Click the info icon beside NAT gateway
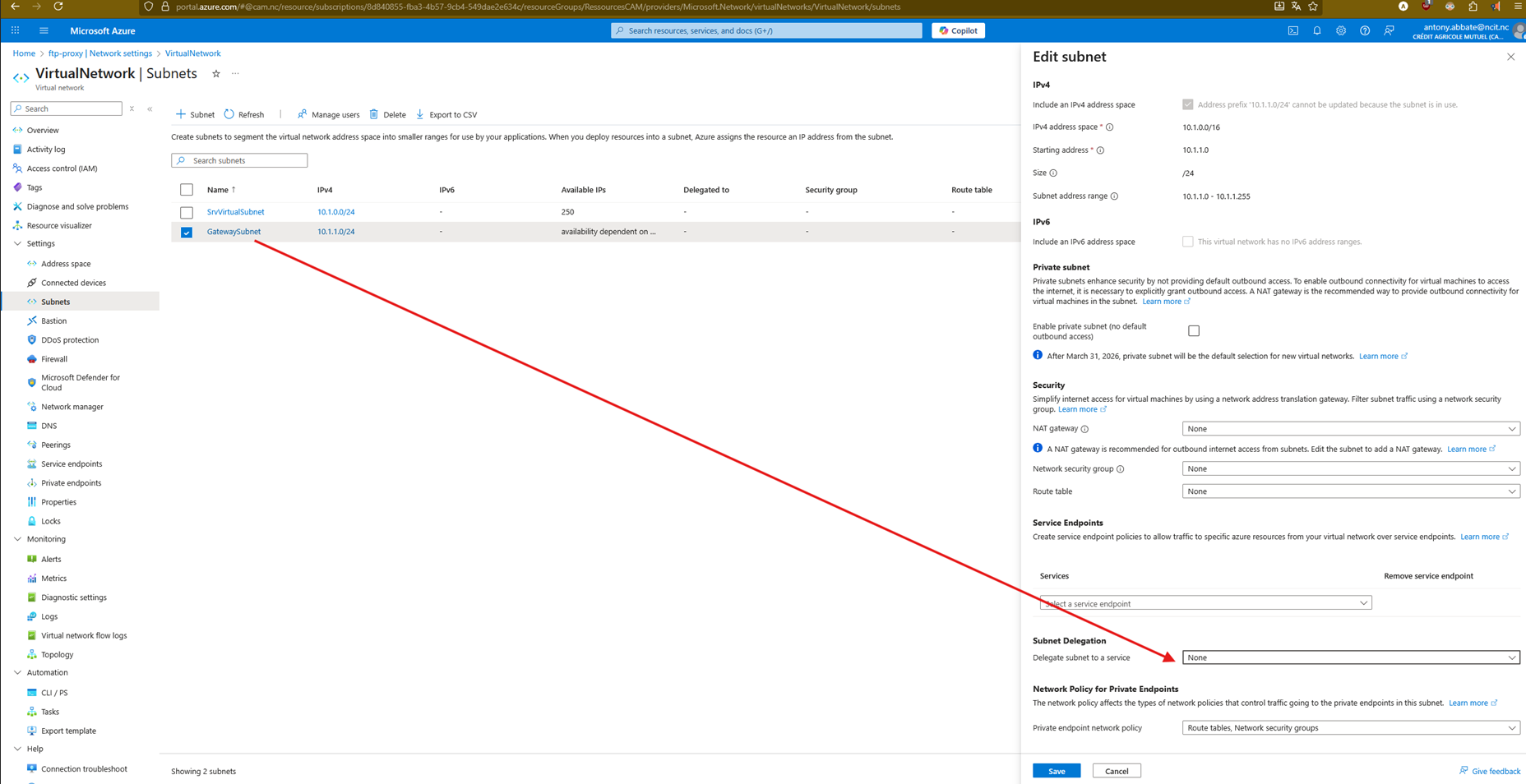Screen dimensions: 1526x784 point(1085,429)
